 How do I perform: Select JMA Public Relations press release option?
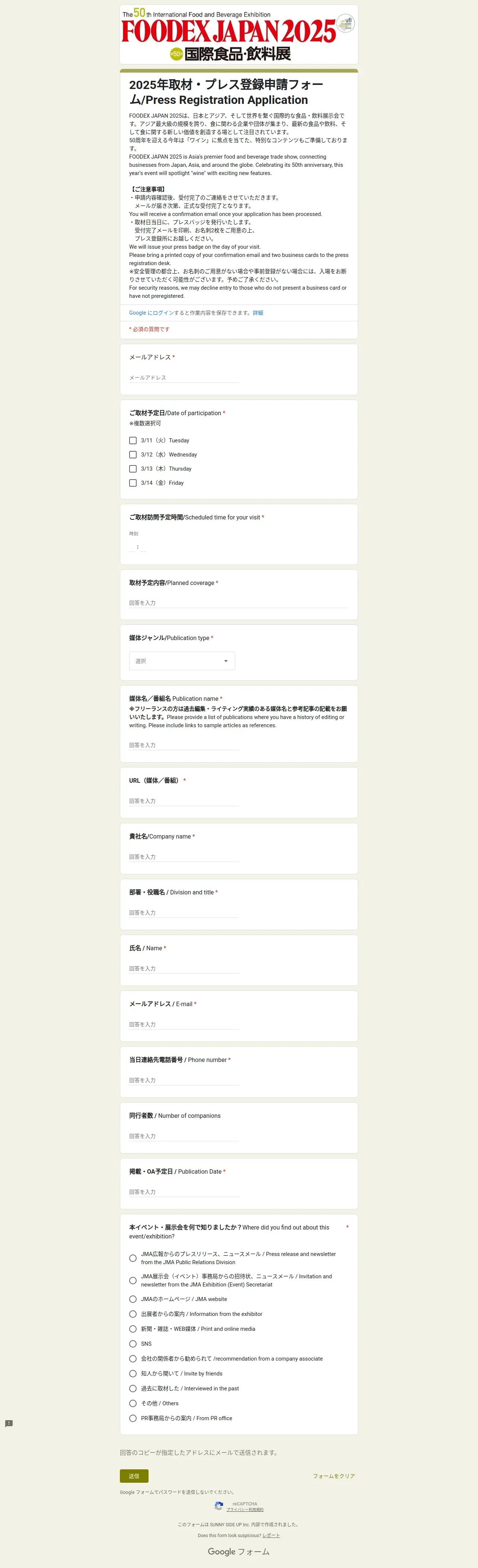(133, 1258)
